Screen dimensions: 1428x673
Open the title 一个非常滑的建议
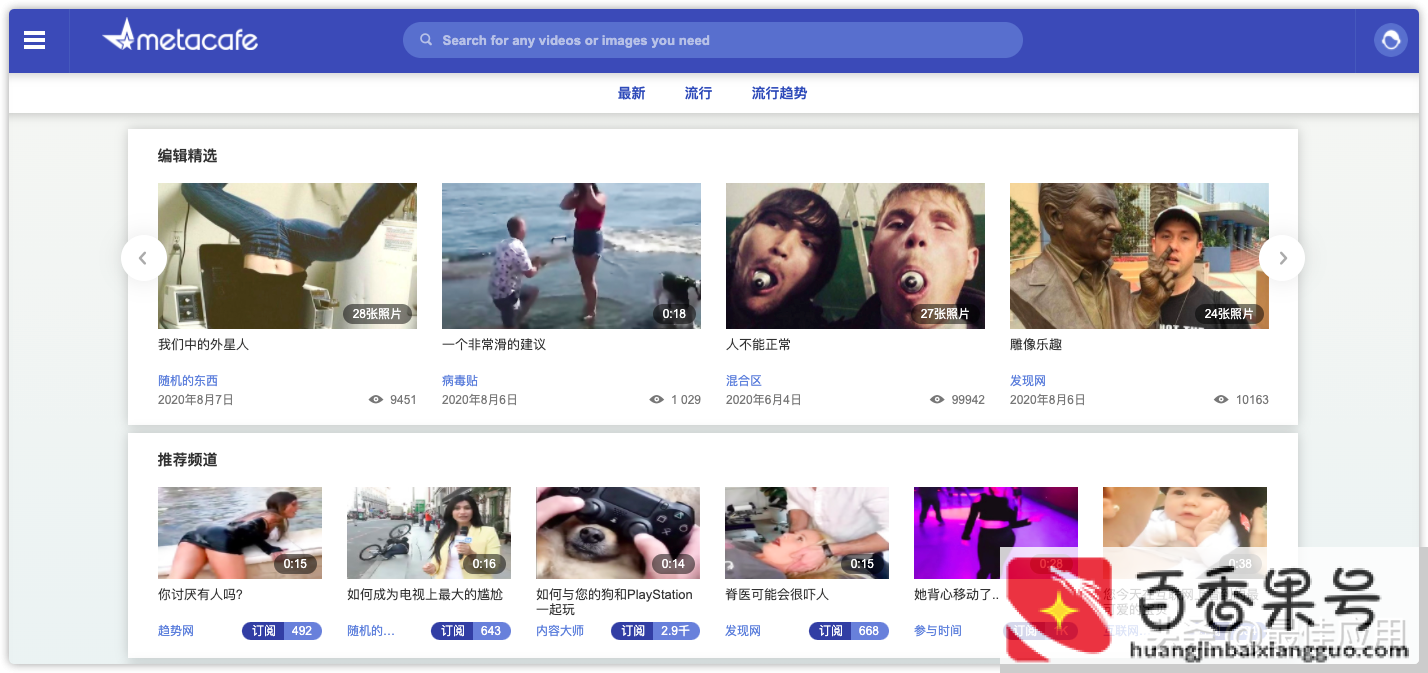tap(494, 344)
